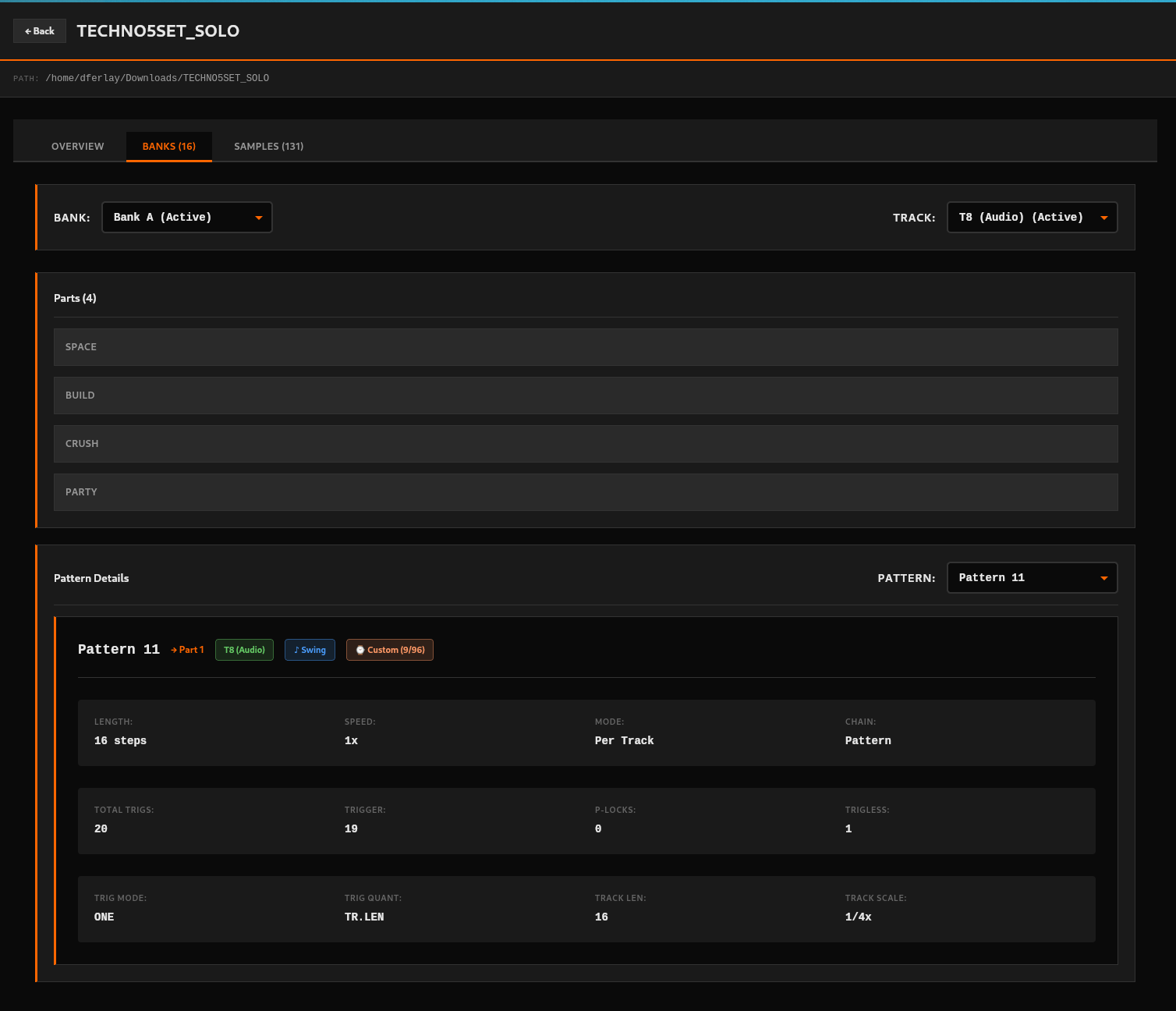Switch to the Overview tab
1176x1011 pixels.
(77, 147)
